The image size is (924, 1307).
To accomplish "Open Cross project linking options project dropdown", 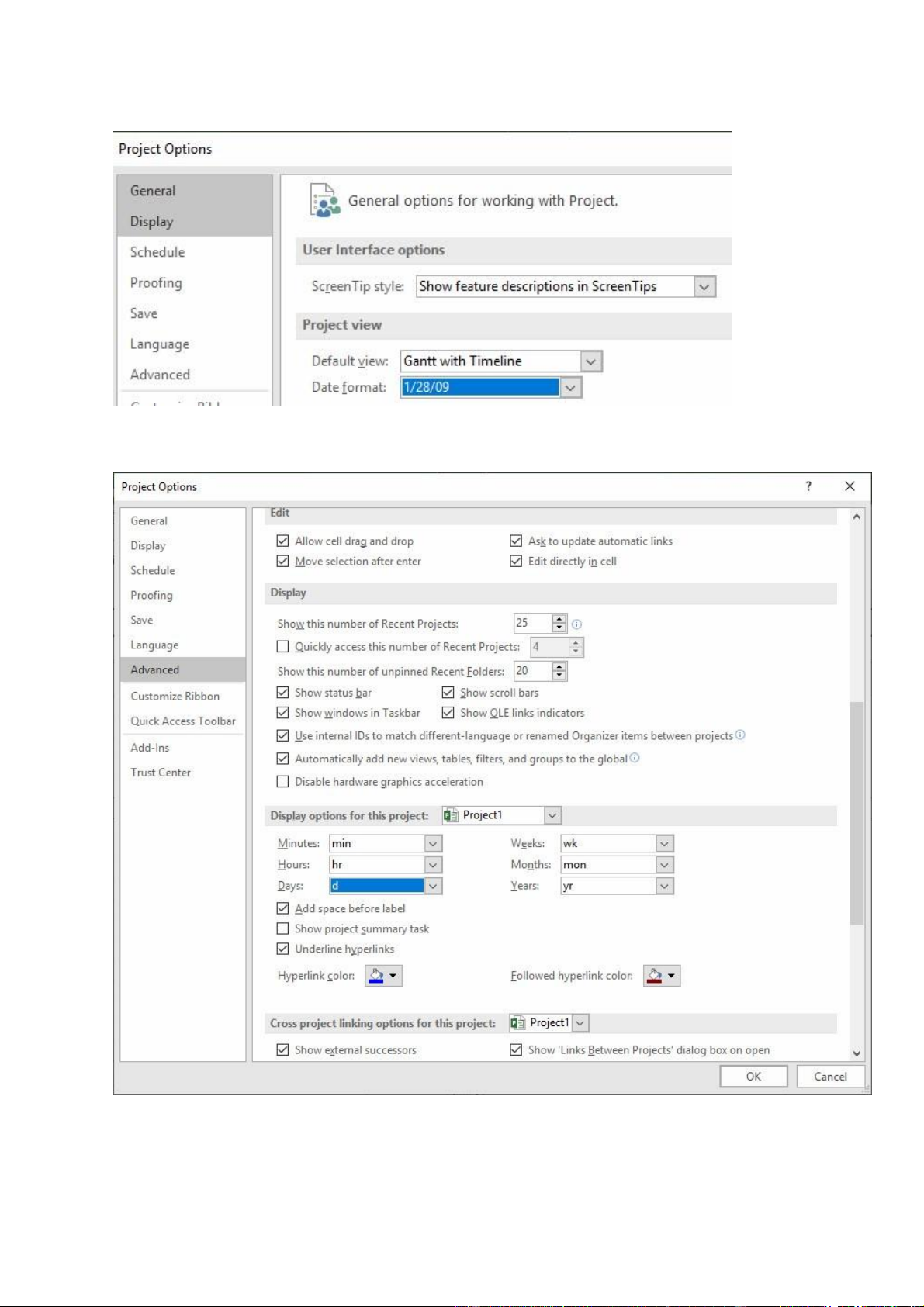I will click(580, 1023).
